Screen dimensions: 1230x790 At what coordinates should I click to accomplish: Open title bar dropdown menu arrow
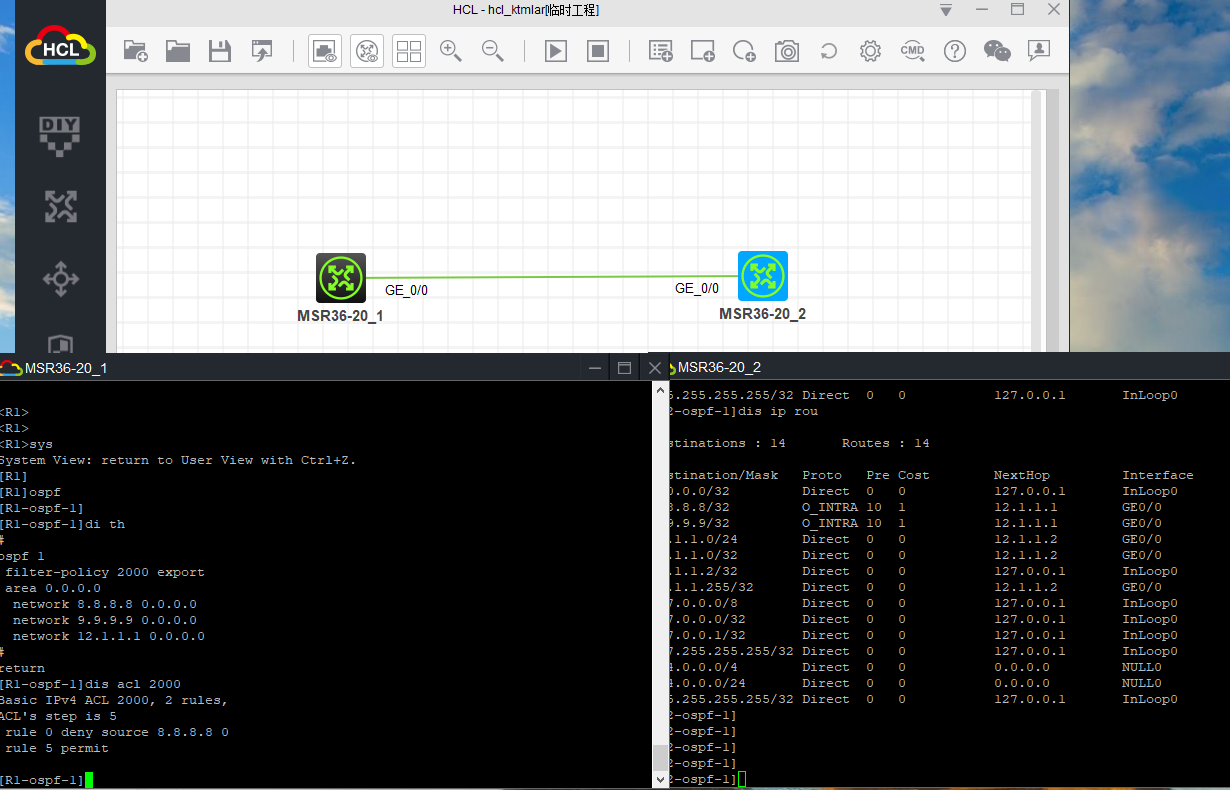(x=946, y=10)
